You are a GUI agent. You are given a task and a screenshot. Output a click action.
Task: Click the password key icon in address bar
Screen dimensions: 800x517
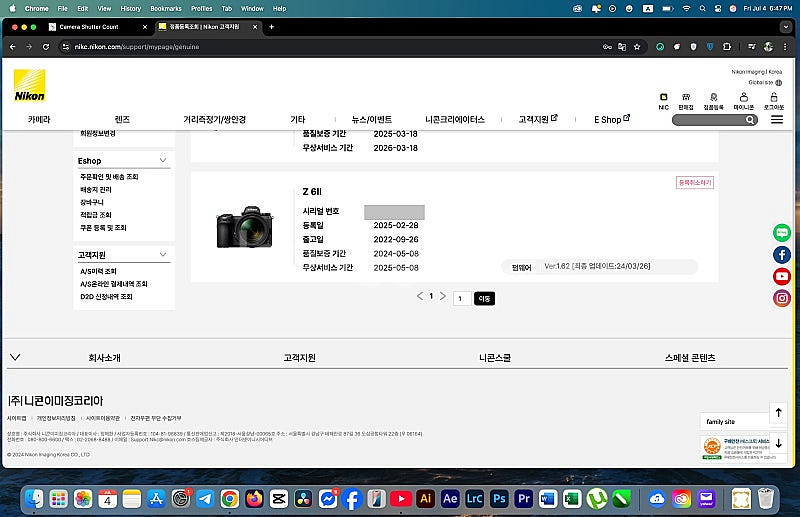tap(607, 47)
